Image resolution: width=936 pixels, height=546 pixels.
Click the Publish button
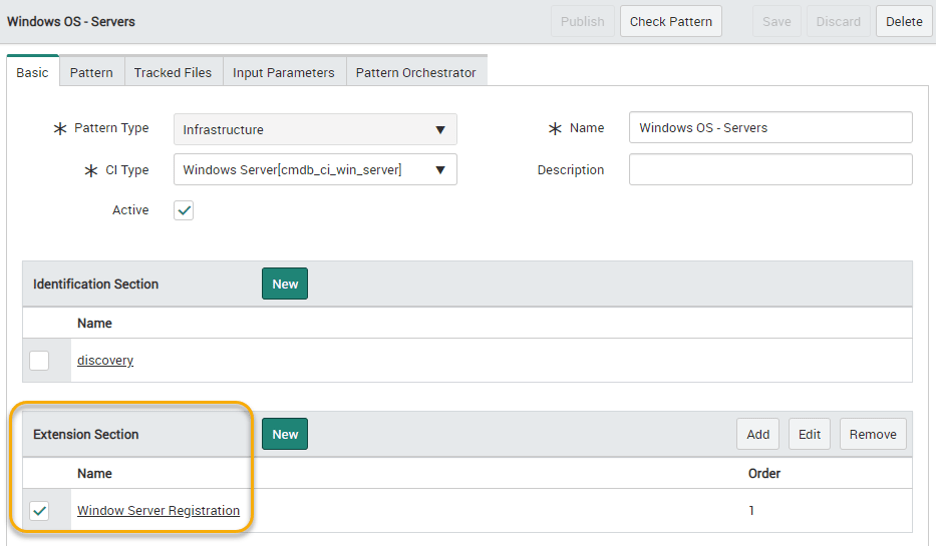(582, 21)
